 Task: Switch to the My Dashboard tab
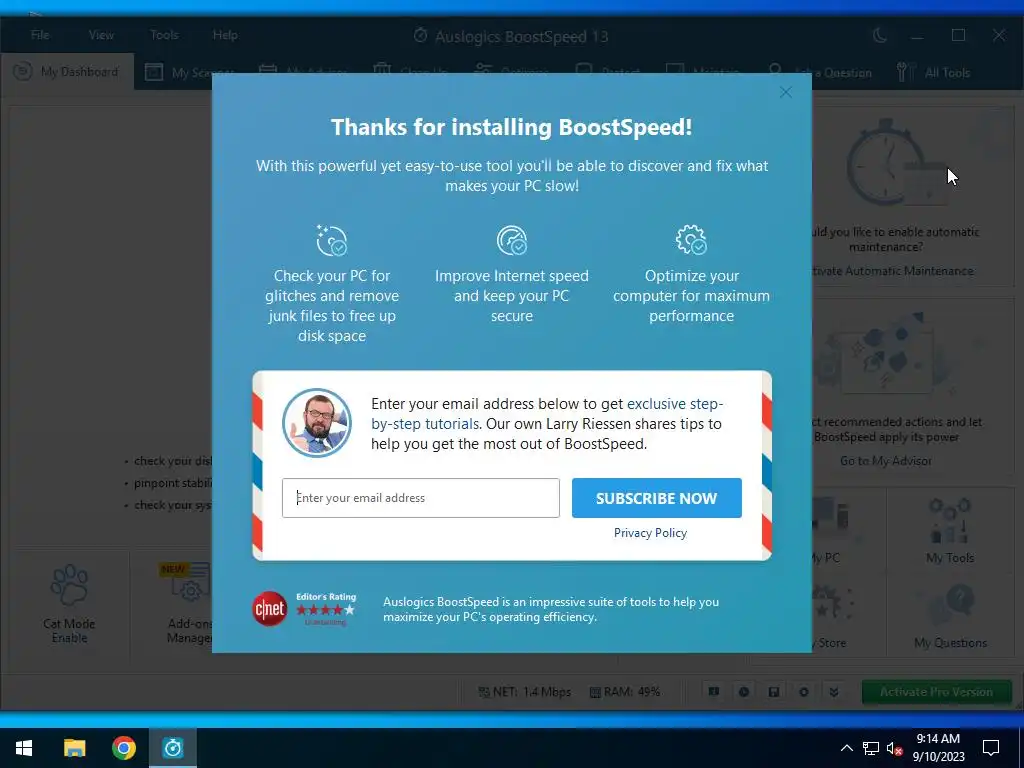pos(67,71)
